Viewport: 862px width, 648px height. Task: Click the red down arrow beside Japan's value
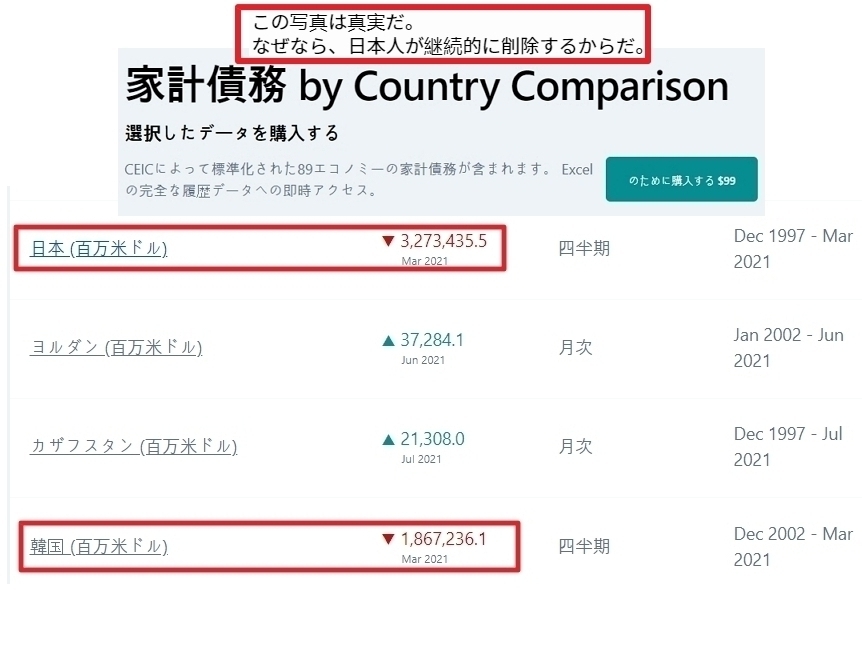pos(388,241)
